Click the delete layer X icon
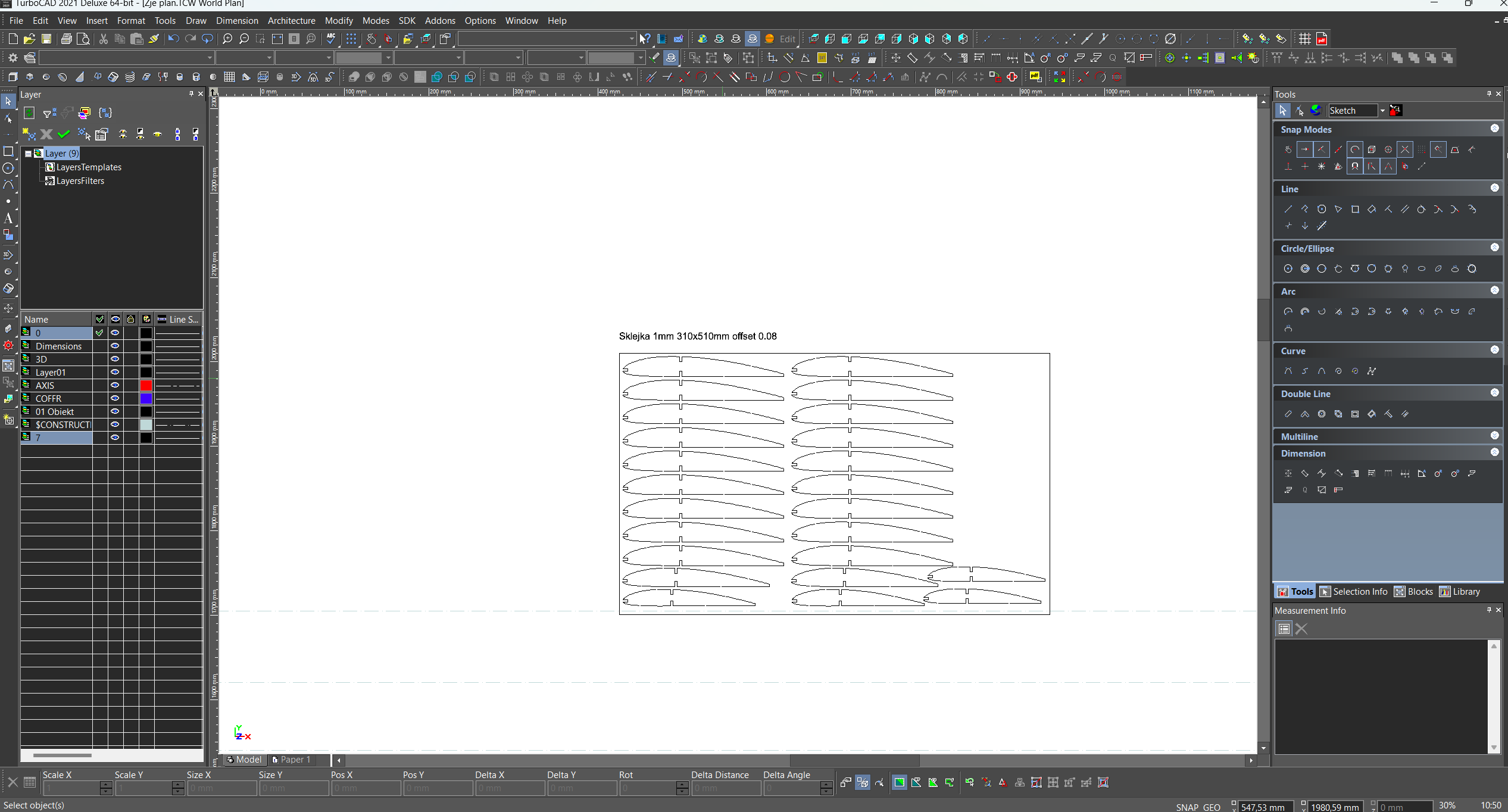Viewport: 1508px width, 812px height. coord(46,135)
